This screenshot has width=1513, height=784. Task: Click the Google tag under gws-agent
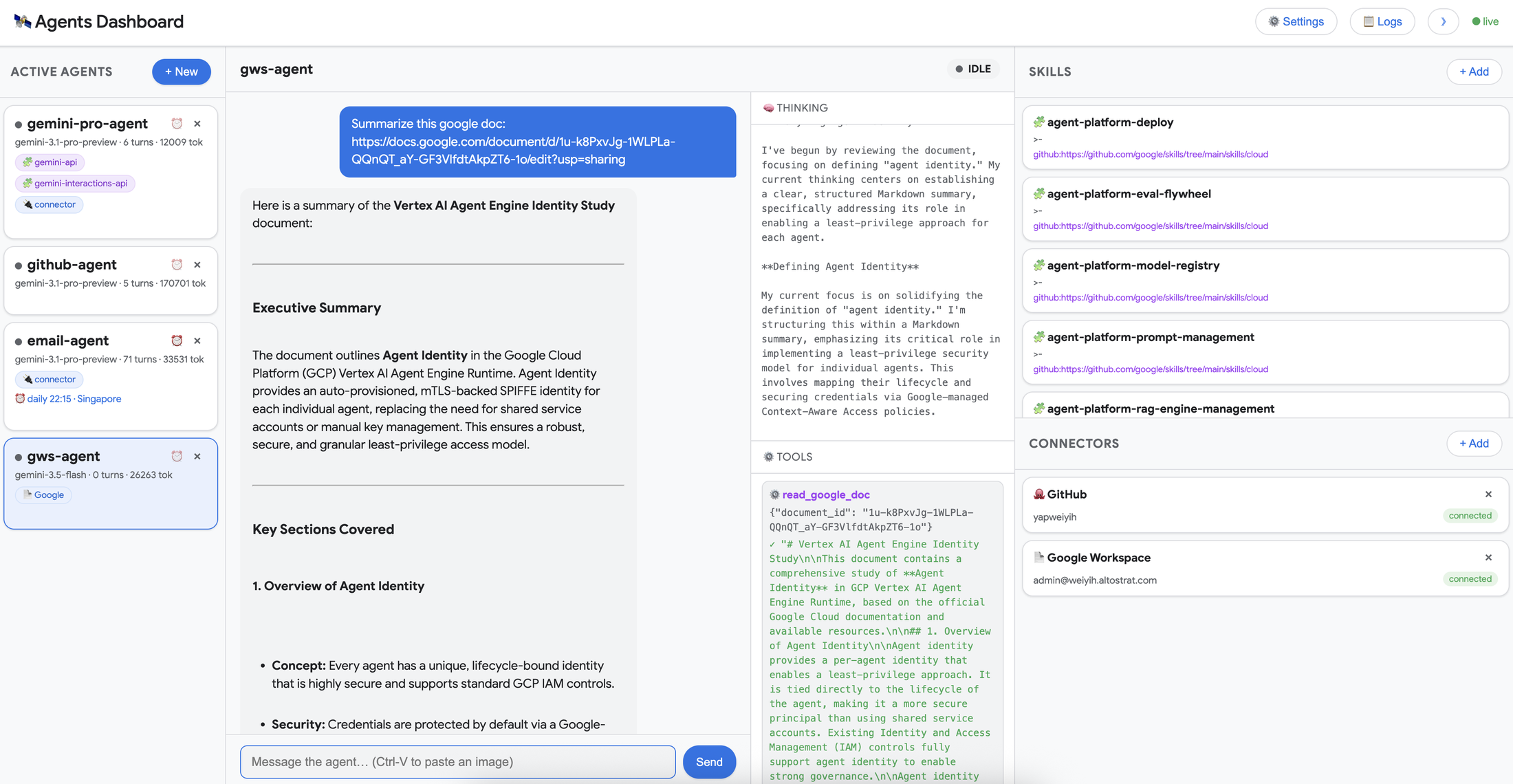tap(43, 495)
